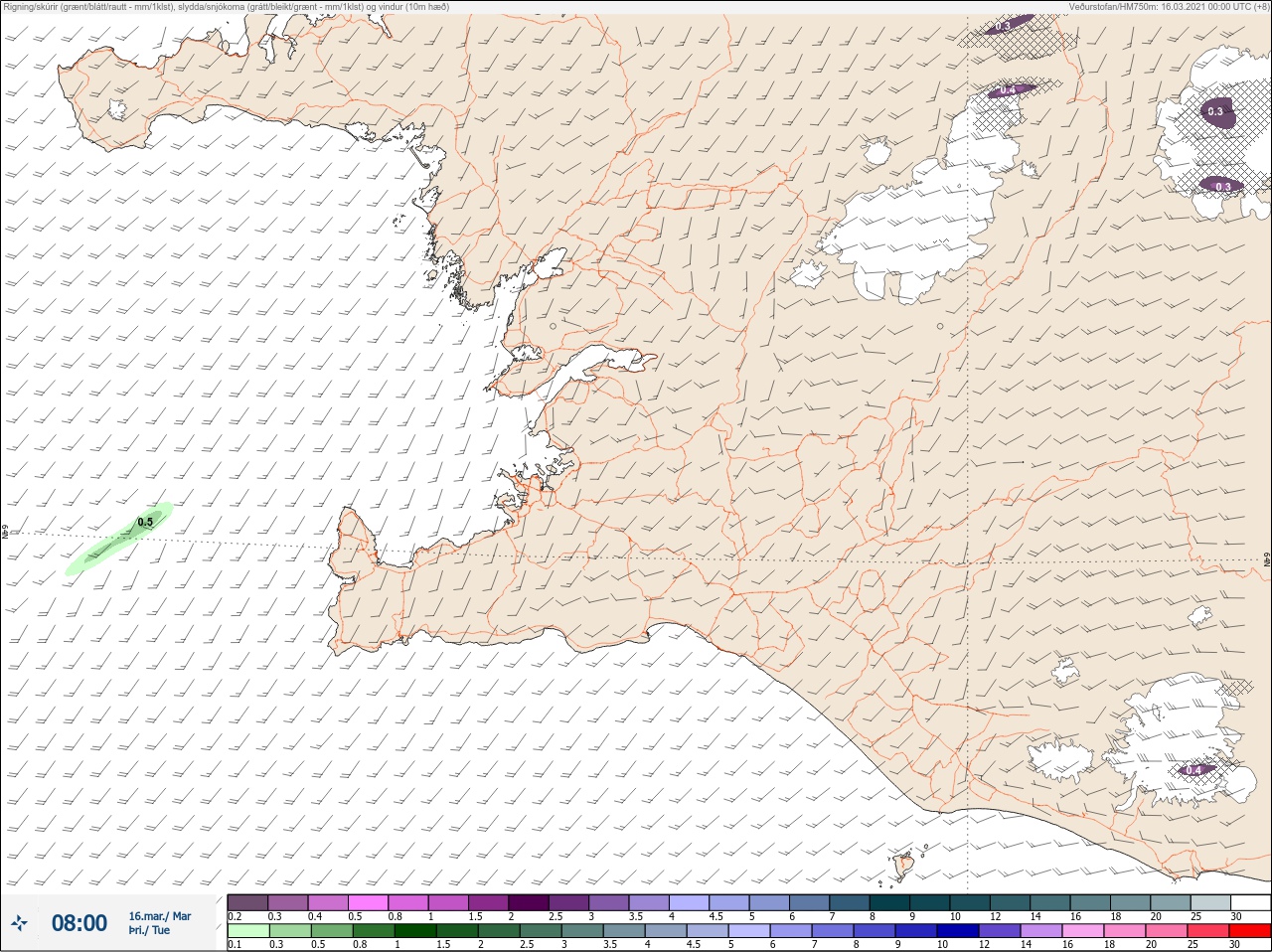
Task: Select the pink upper-row legend swatch starting at 0.5
Action: point(369,902)
